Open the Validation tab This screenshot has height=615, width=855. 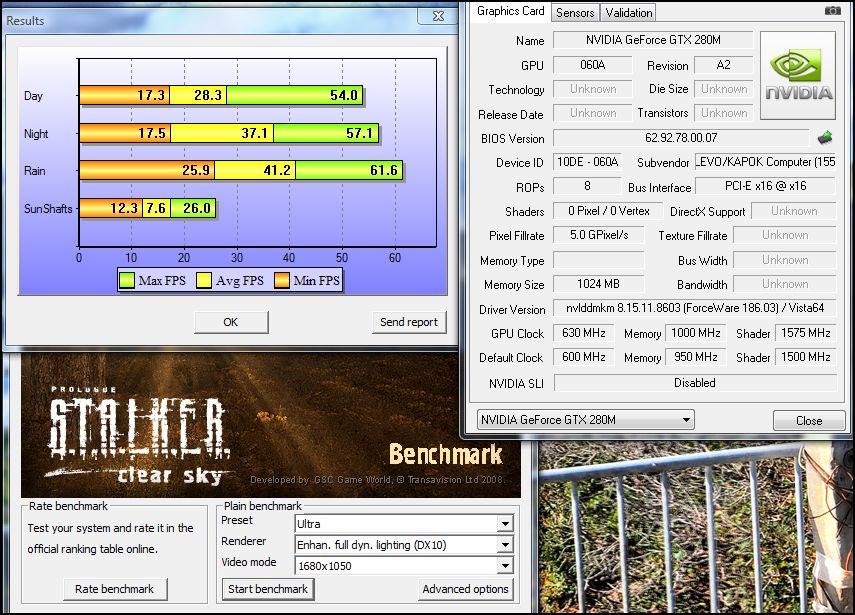tap(628, 13)
